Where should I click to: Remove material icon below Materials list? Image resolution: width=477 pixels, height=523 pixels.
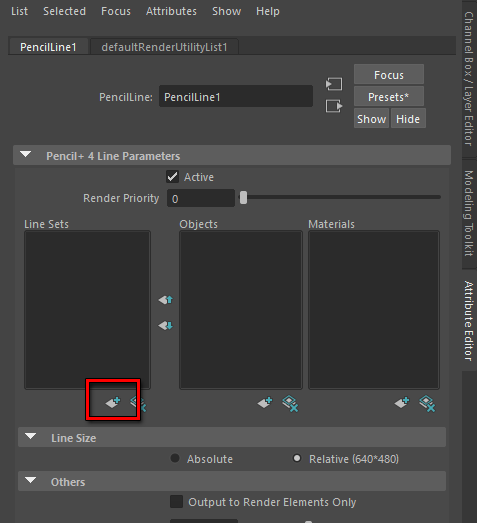tap(427, 404)
